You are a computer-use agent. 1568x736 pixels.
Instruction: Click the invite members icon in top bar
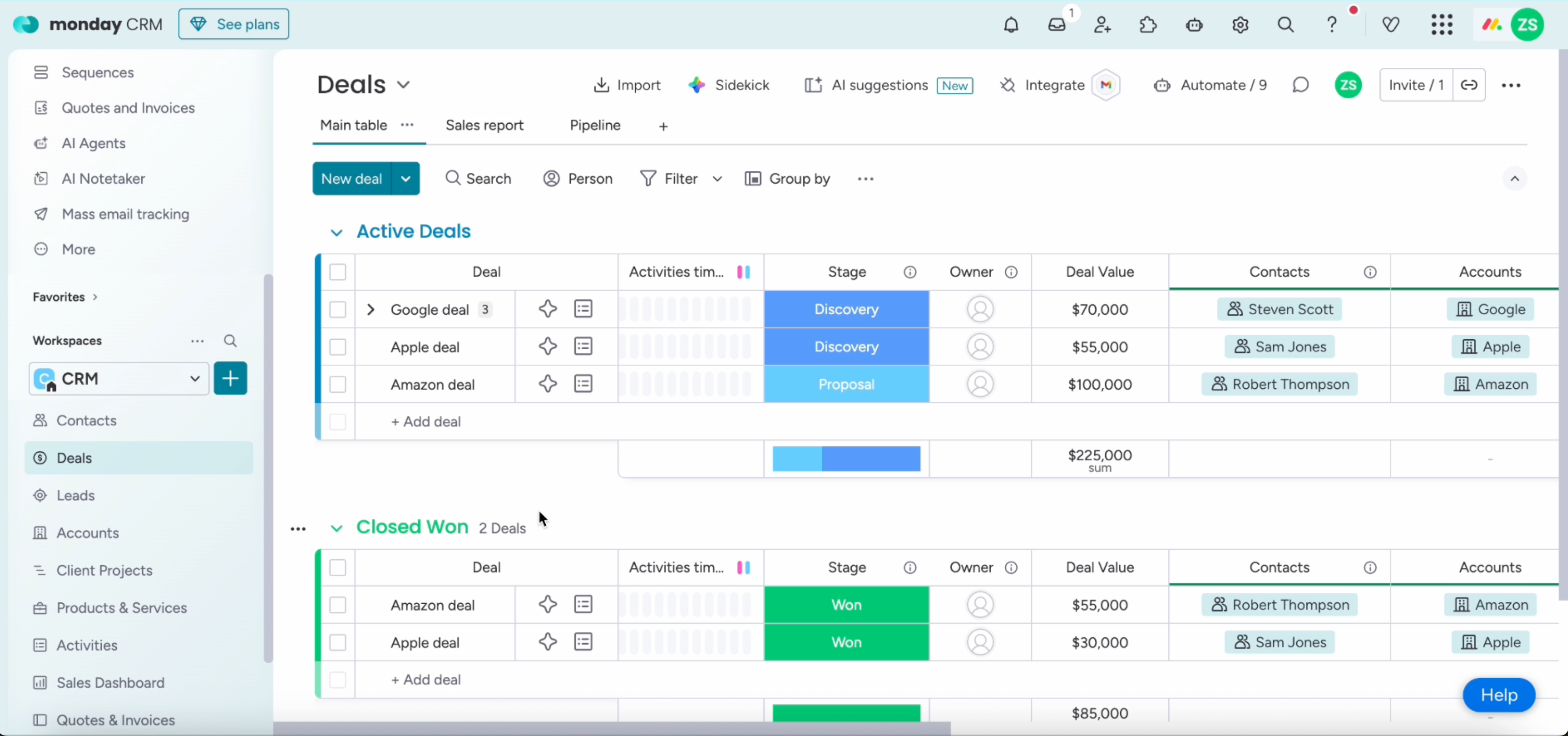pyautogui.click(x=1102, y=25)
